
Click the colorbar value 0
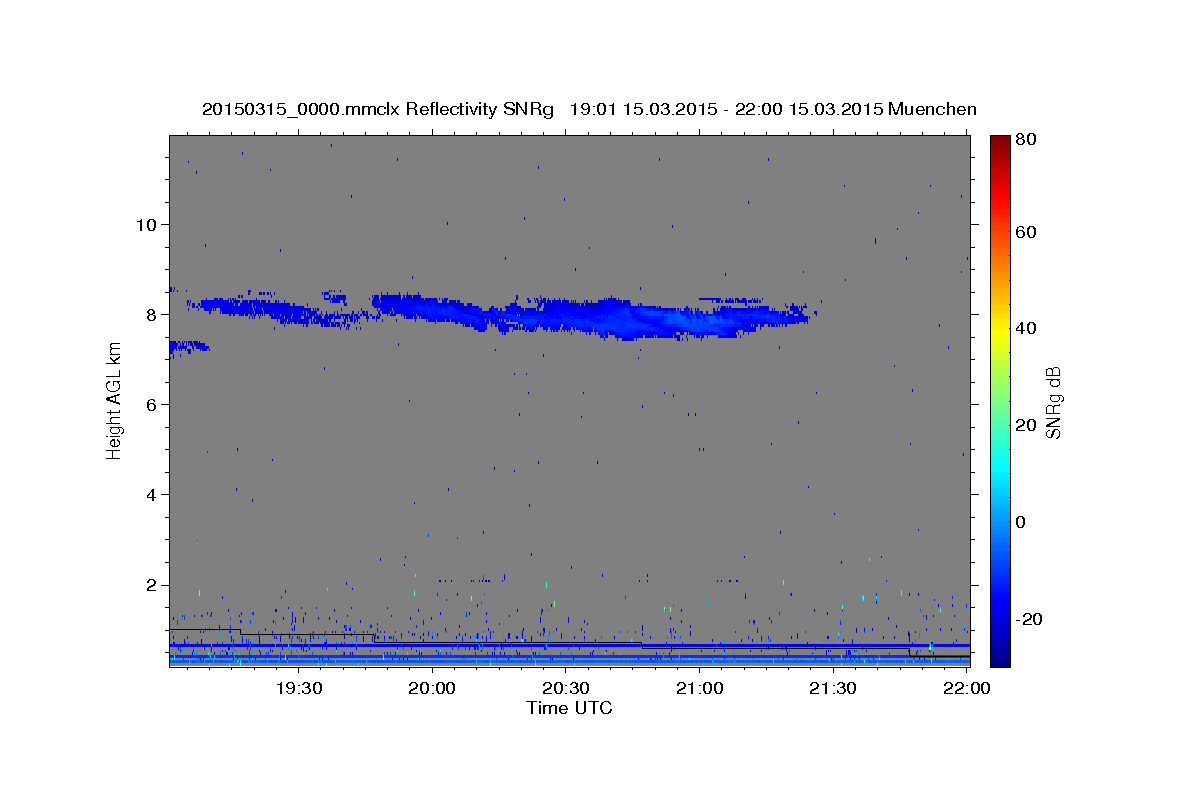[1020, 522]
